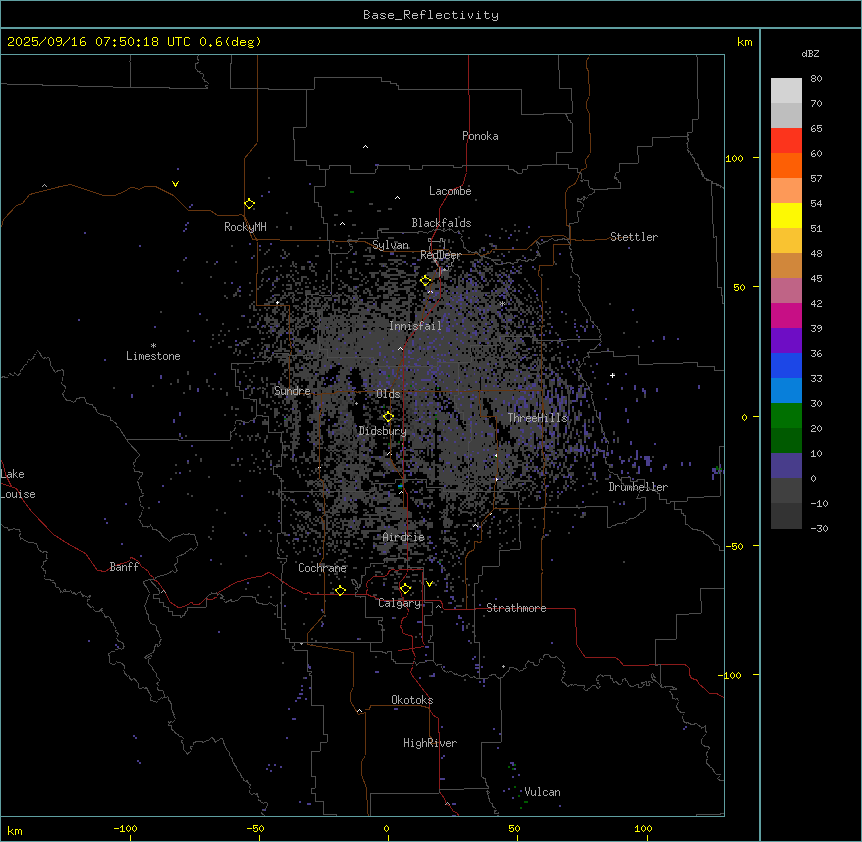Click the RockyMH label
The height and width of the screenshot is (842, 862).
[245, 227]
